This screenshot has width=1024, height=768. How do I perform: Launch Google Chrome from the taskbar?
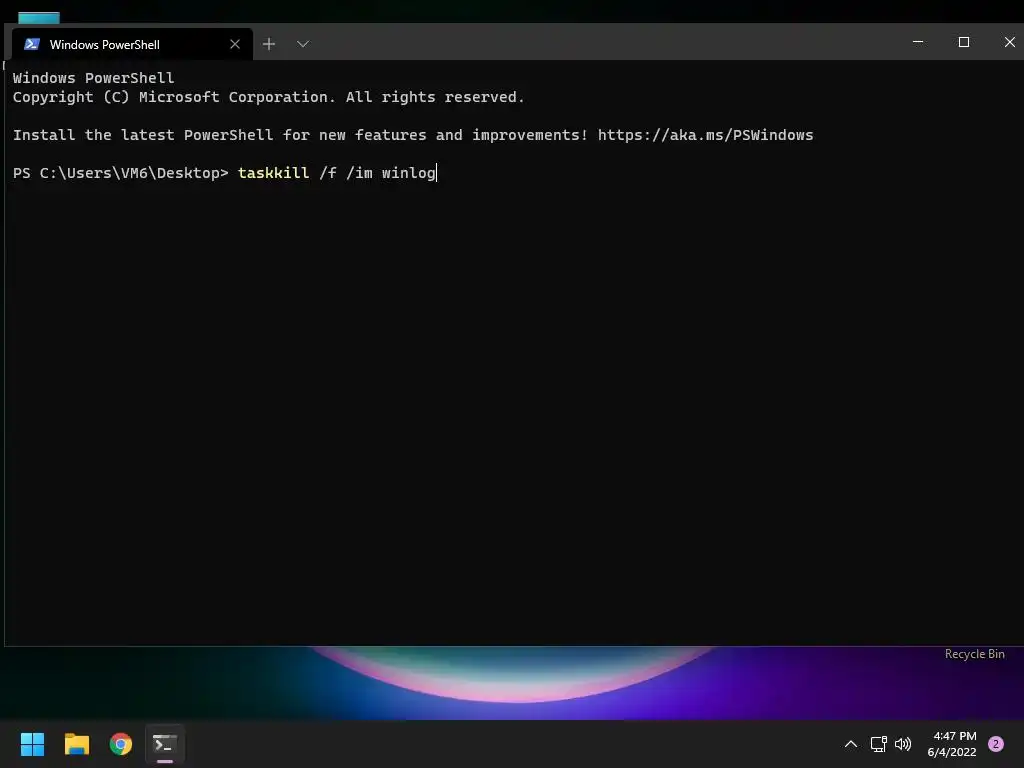pos(121,744)
